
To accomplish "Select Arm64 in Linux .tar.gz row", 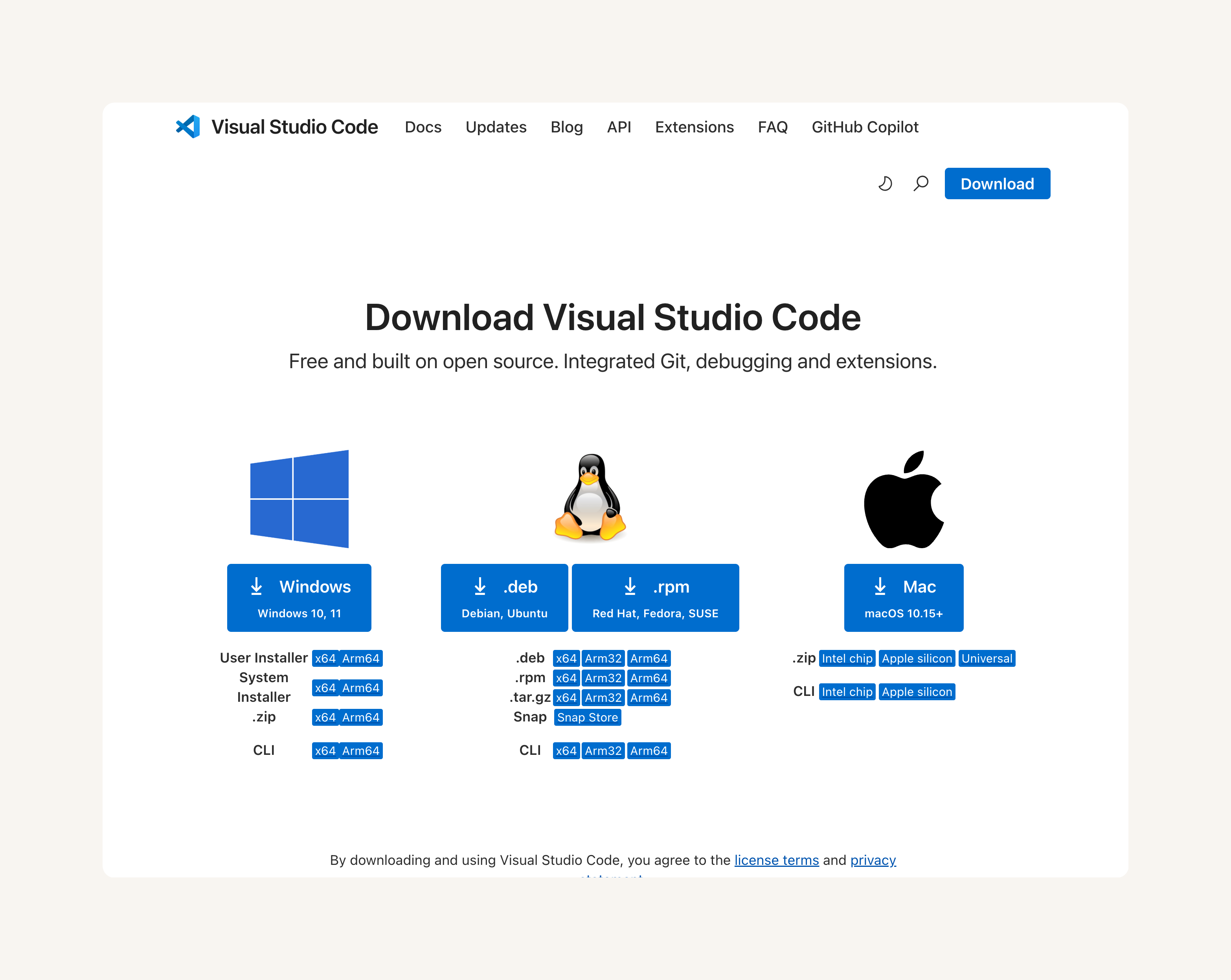I will click(x=649, y=697).
